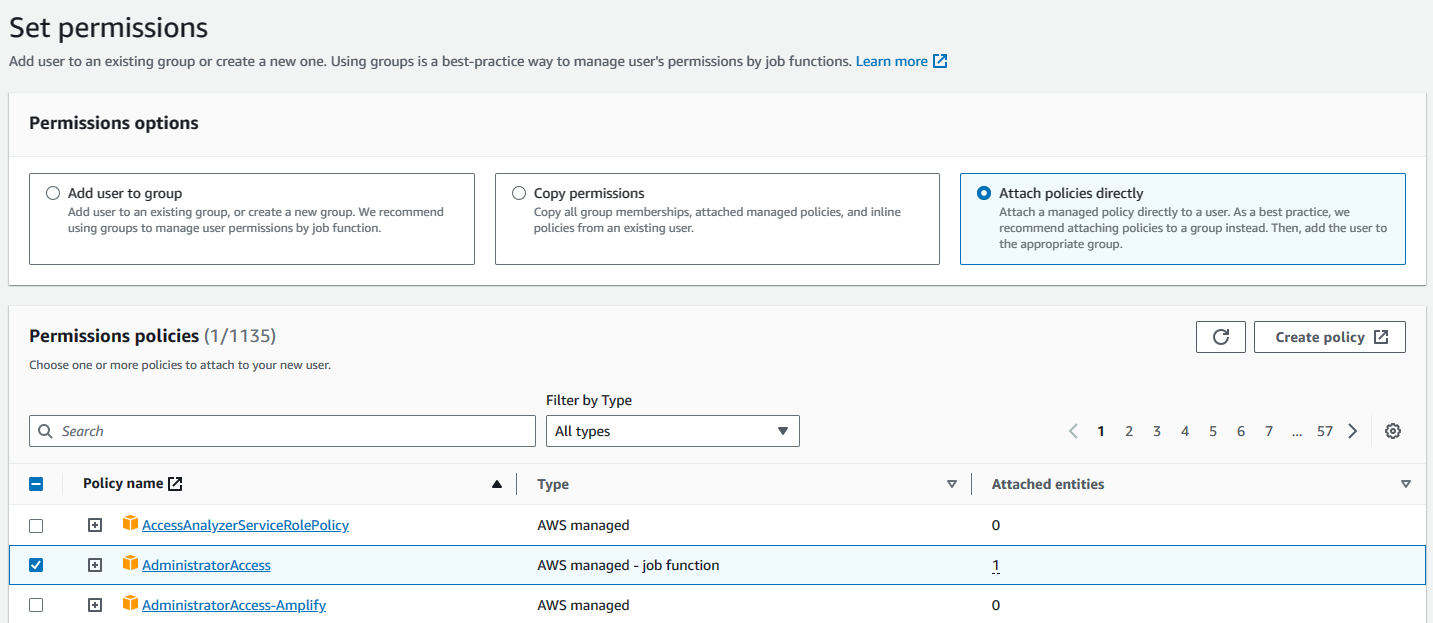Viewport: 1433px width, 623px height.
Task: Select the Add user to group option
Action: coord(53,193)
